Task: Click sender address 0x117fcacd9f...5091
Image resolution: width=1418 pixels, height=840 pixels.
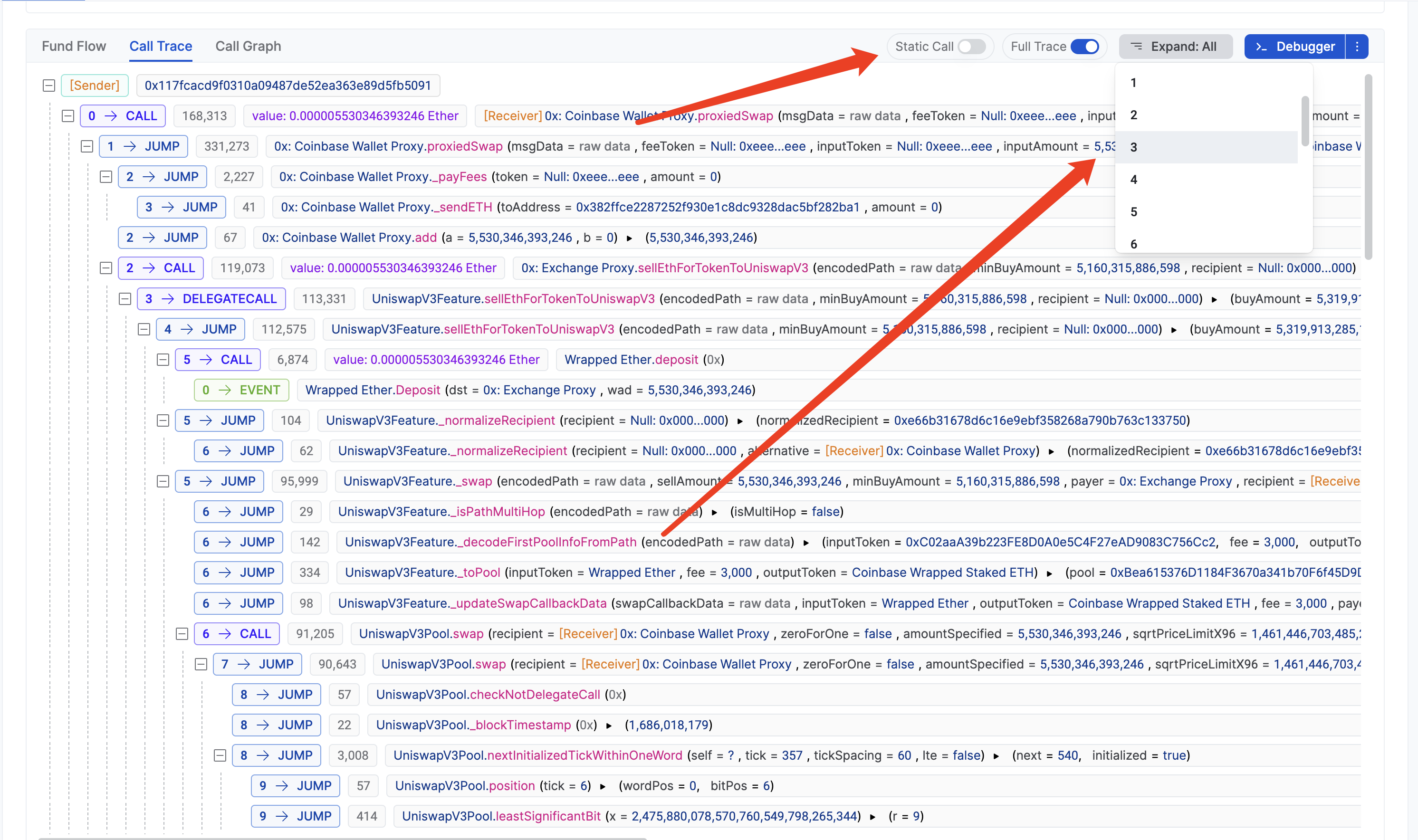Action: 287,86
